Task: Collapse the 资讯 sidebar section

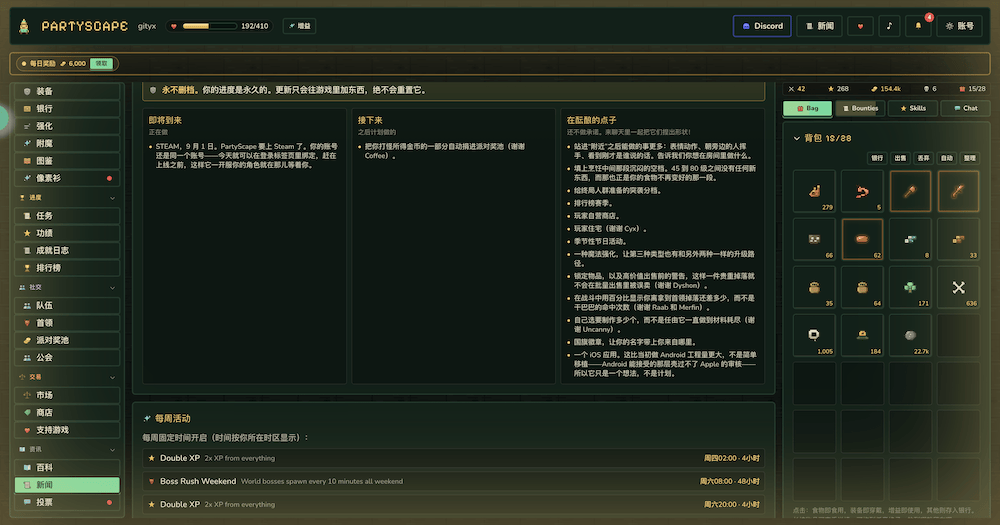Action: pos(67,449)
